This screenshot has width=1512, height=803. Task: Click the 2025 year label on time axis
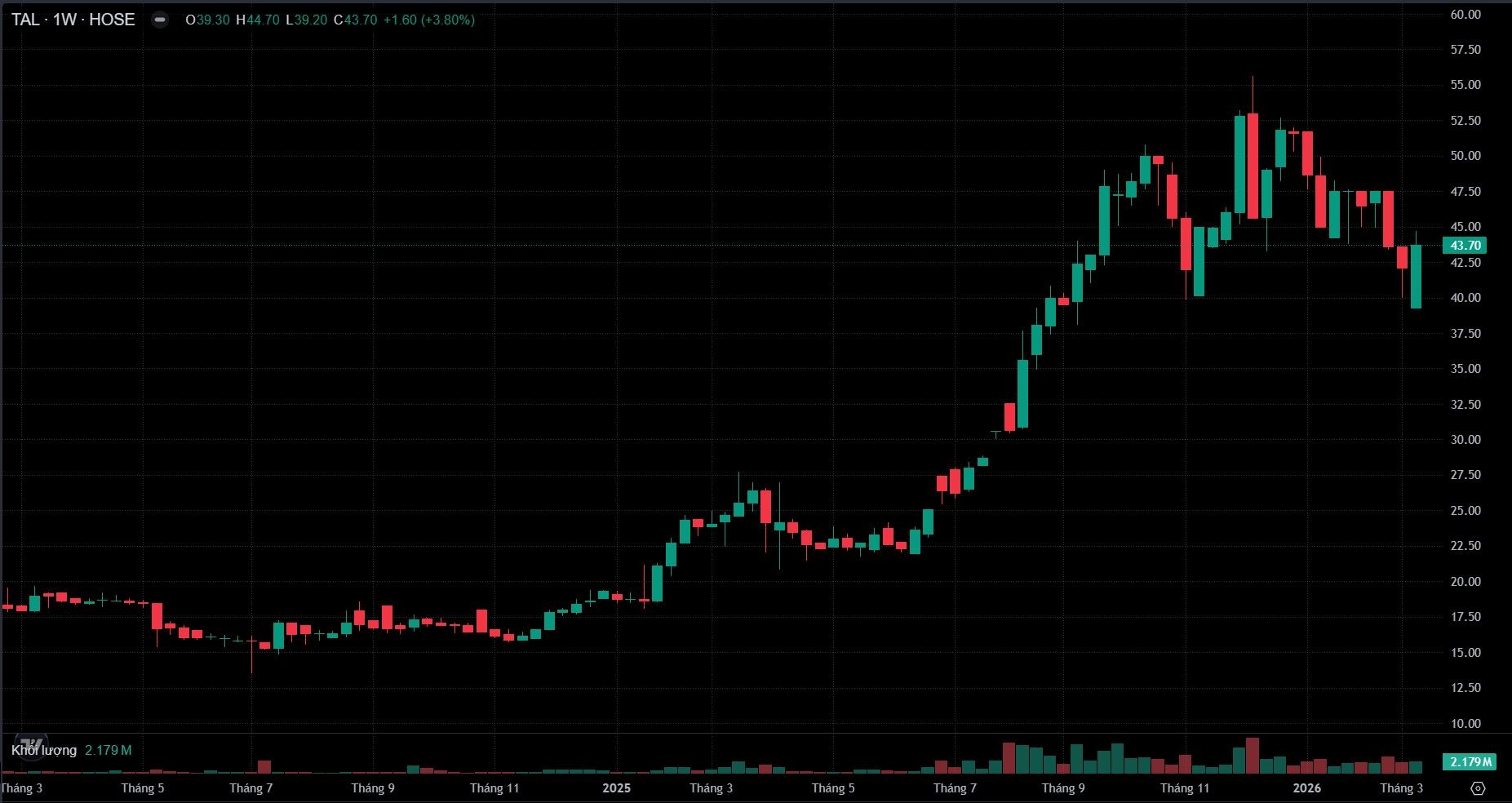[616, 788]
